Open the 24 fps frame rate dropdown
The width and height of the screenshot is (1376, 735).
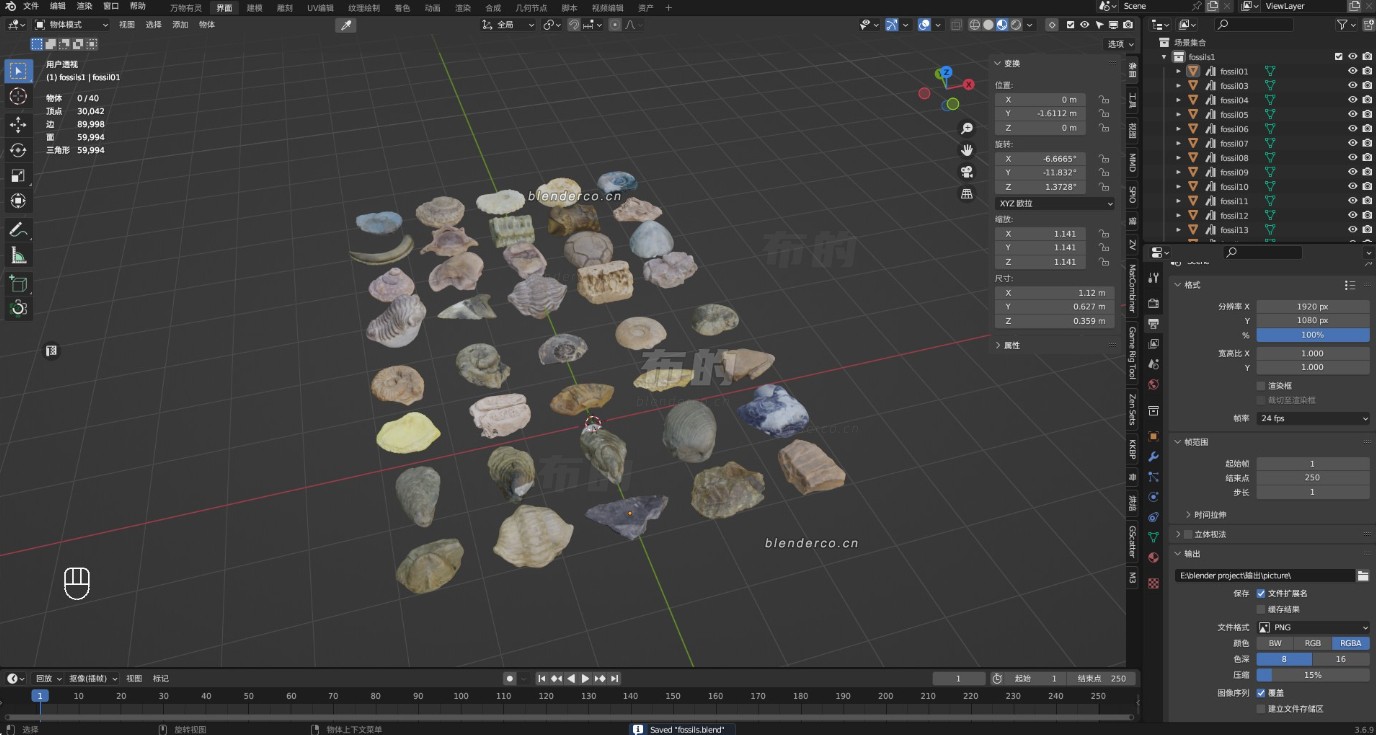1313,418
